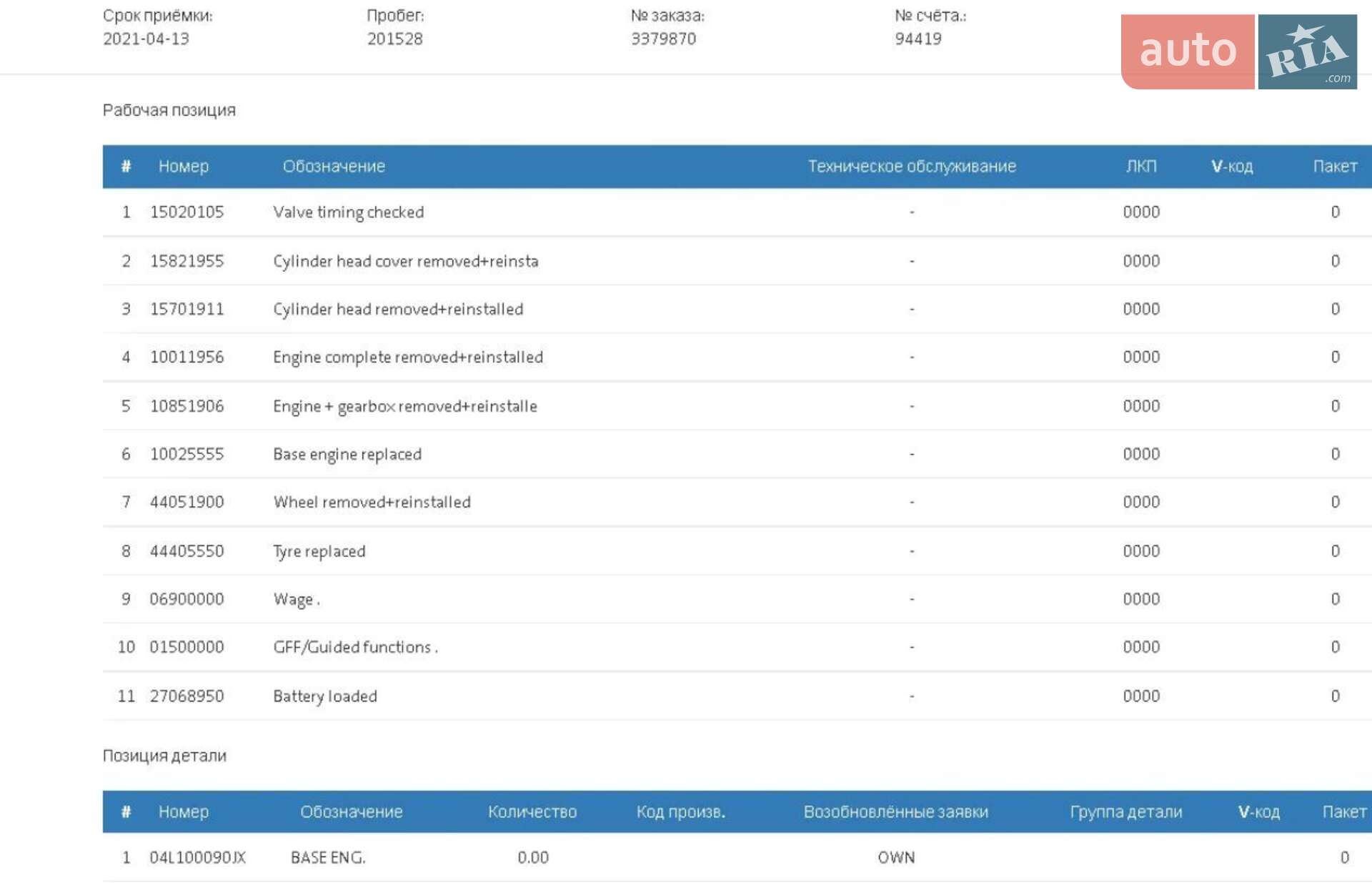Click the Группа детали column header
This screenshot has height=883, width=1372.
1126,812
